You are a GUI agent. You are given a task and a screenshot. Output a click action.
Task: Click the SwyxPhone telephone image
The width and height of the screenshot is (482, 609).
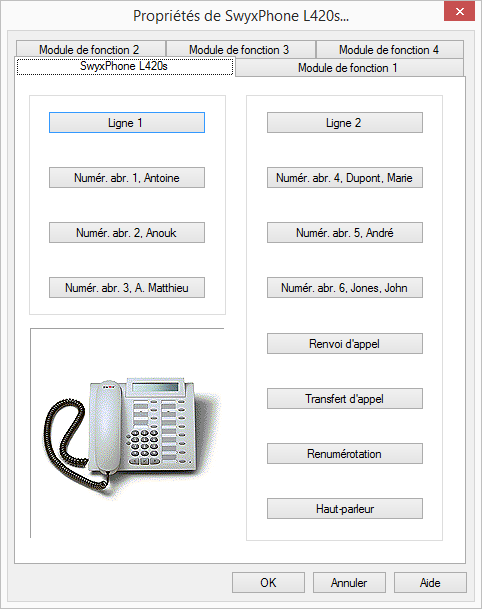coord(131,433)
